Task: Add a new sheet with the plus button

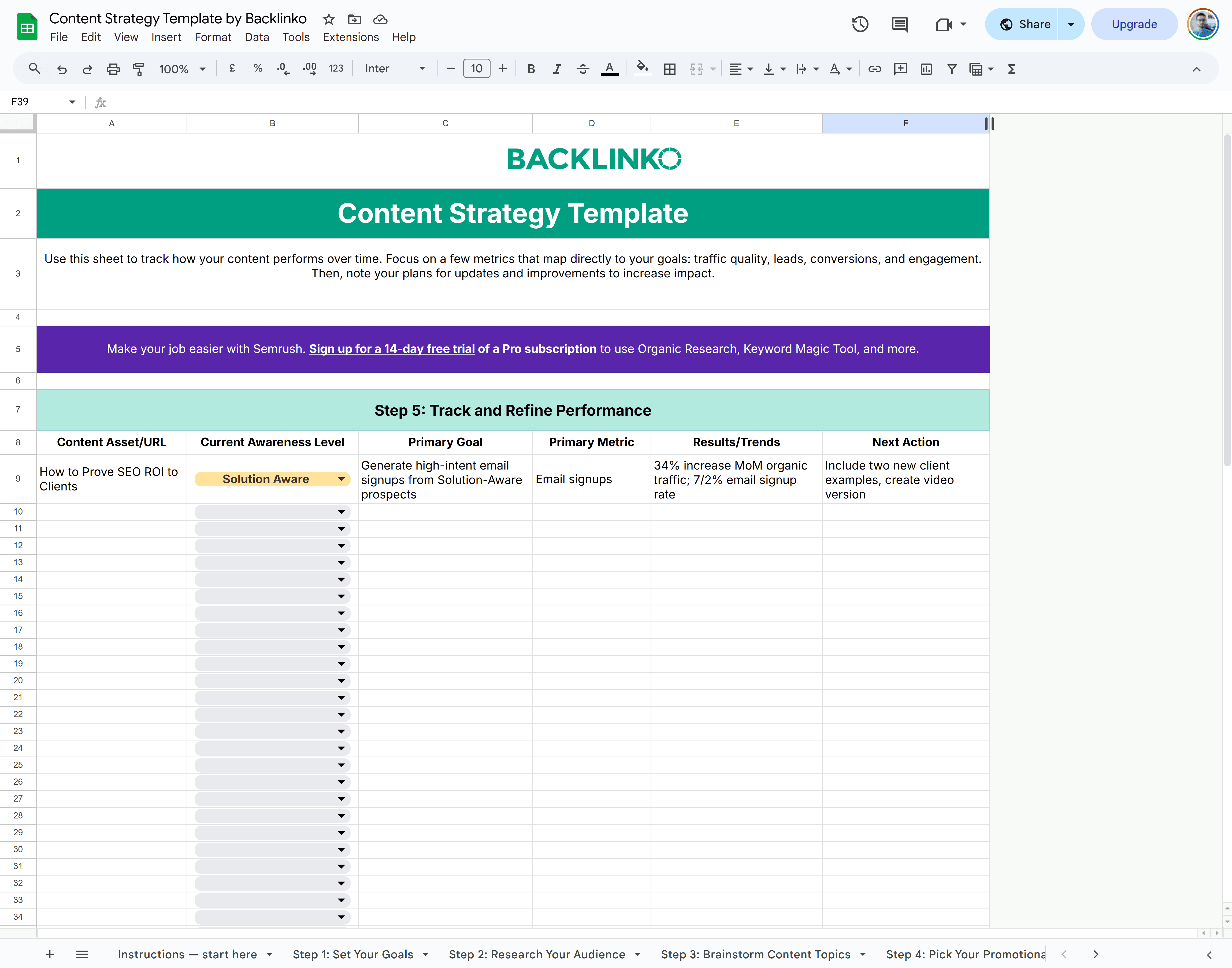Action: [50, 954]
